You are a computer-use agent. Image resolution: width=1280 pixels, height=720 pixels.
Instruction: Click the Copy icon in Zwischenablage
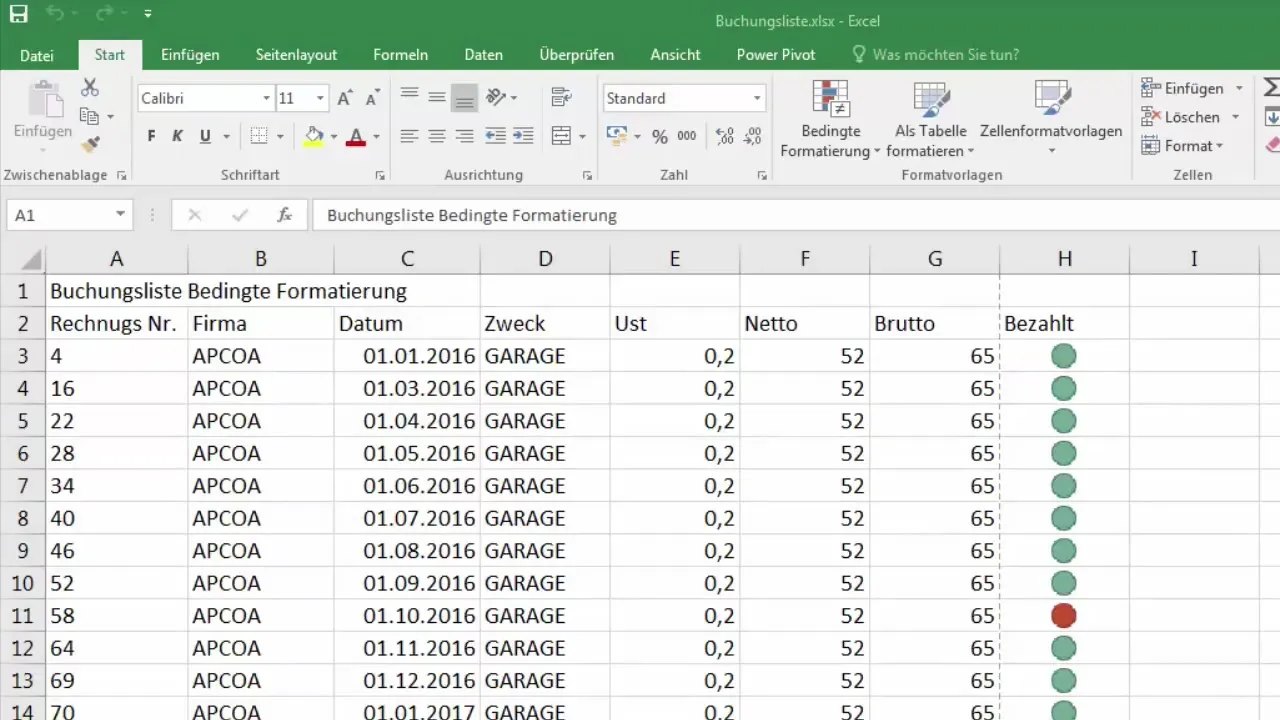[x=89, y=116]
